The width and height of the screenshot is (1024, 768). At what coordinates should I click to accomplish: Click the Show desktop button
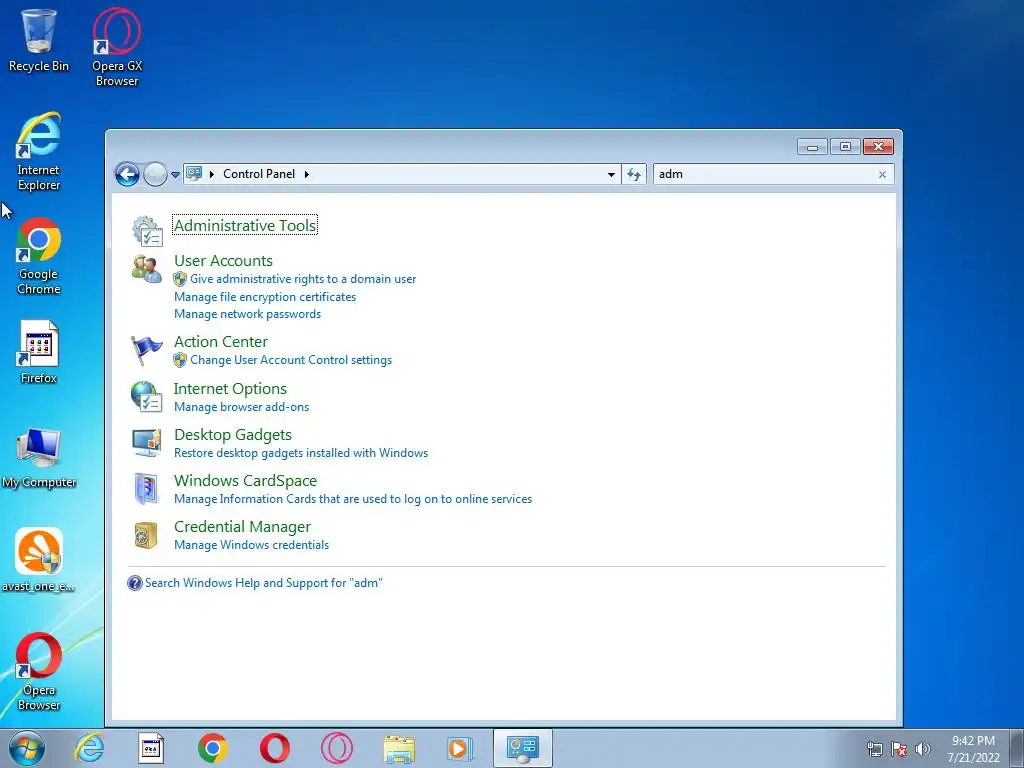point(1017,748)
